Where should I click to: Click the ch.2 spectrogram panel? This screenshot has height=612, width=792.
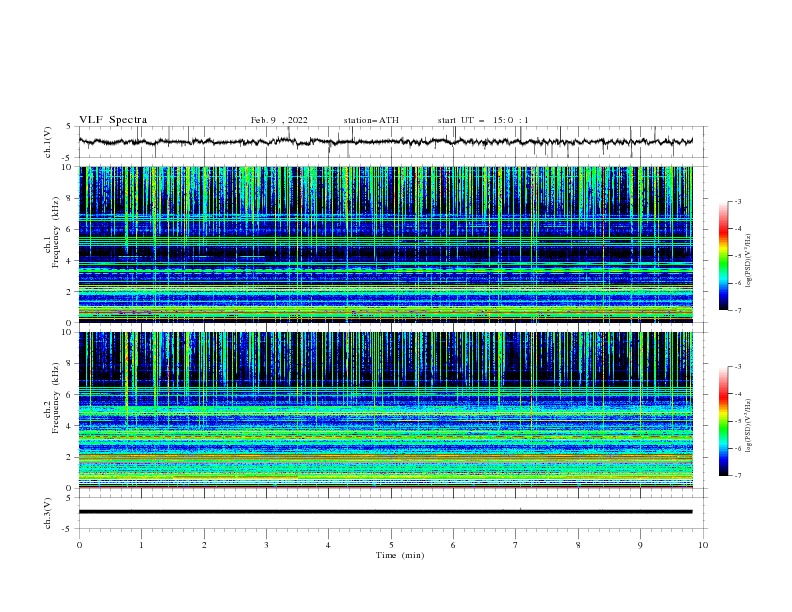tap(385, 410)
